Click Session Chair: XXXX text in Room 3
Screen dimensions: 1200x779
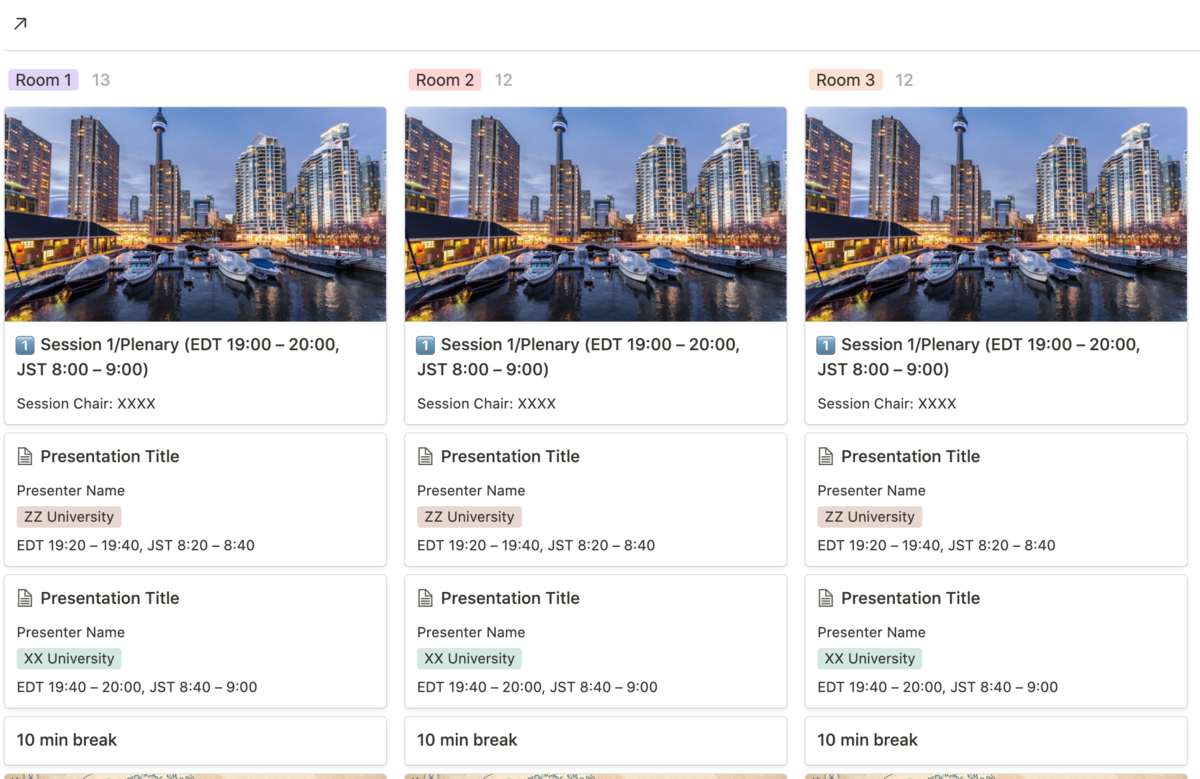887,404
